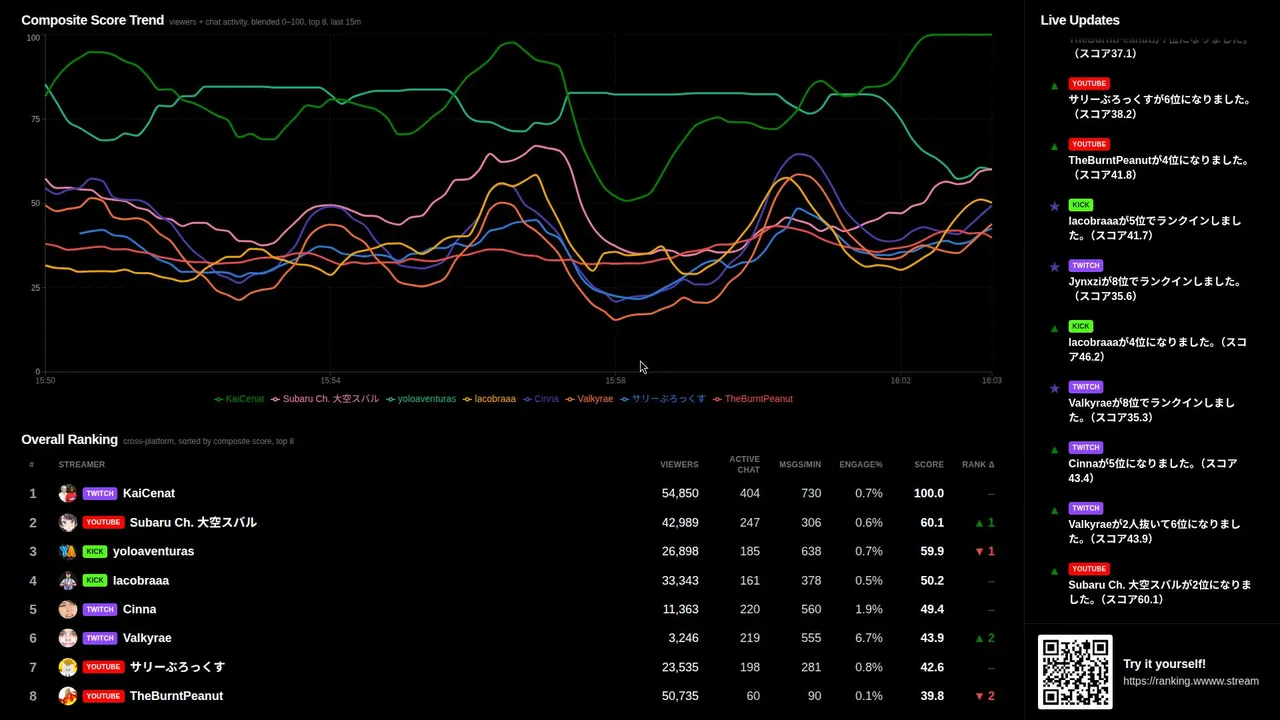Click the streamer name Cinna in the ranking table
Image resolution: width=1280 pixels, height=720 pixels.
click(x=140, y=609)
